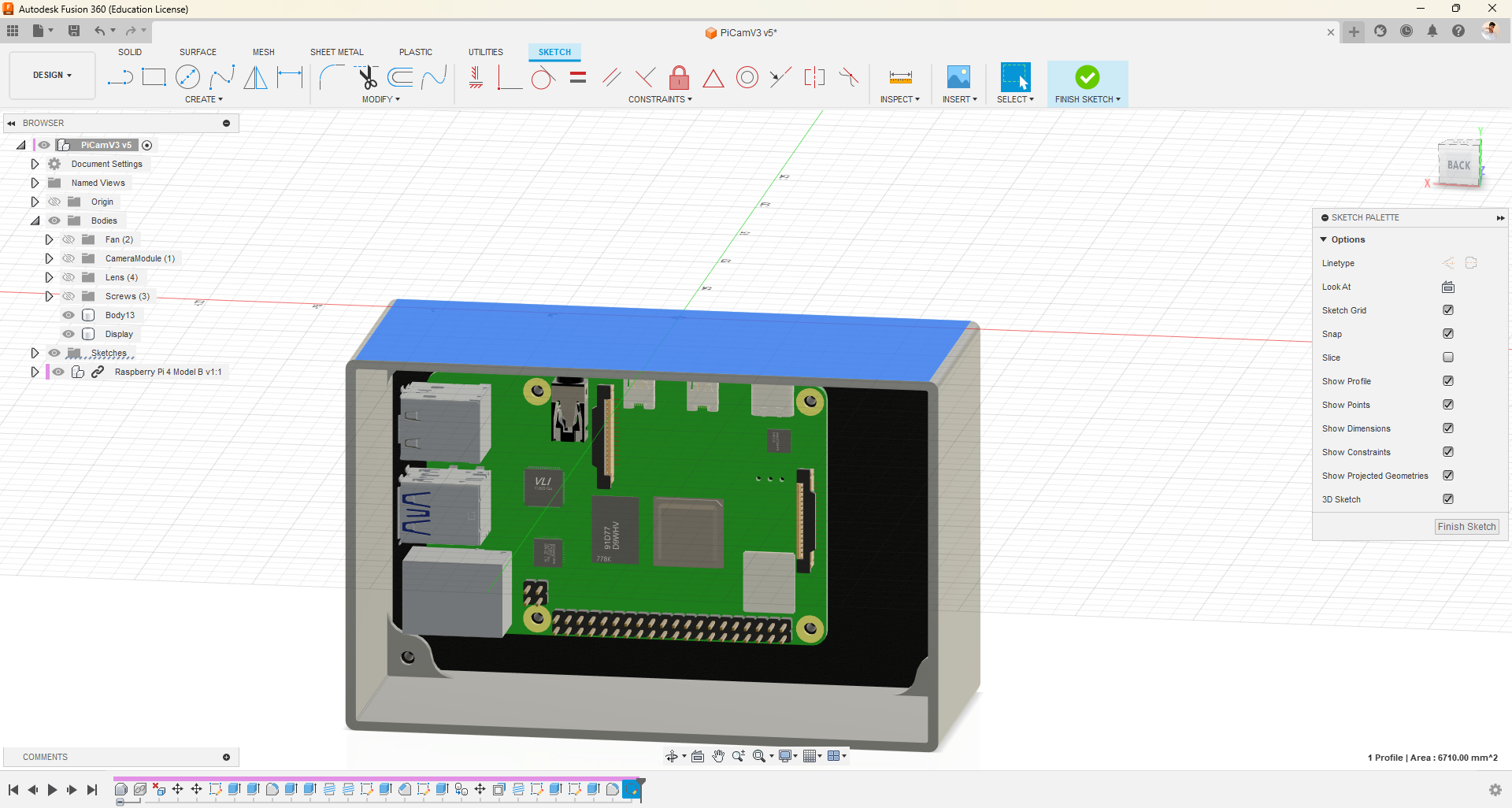
Task: Open the DESIGN workspace dropdown
Action: click(52, 76)
